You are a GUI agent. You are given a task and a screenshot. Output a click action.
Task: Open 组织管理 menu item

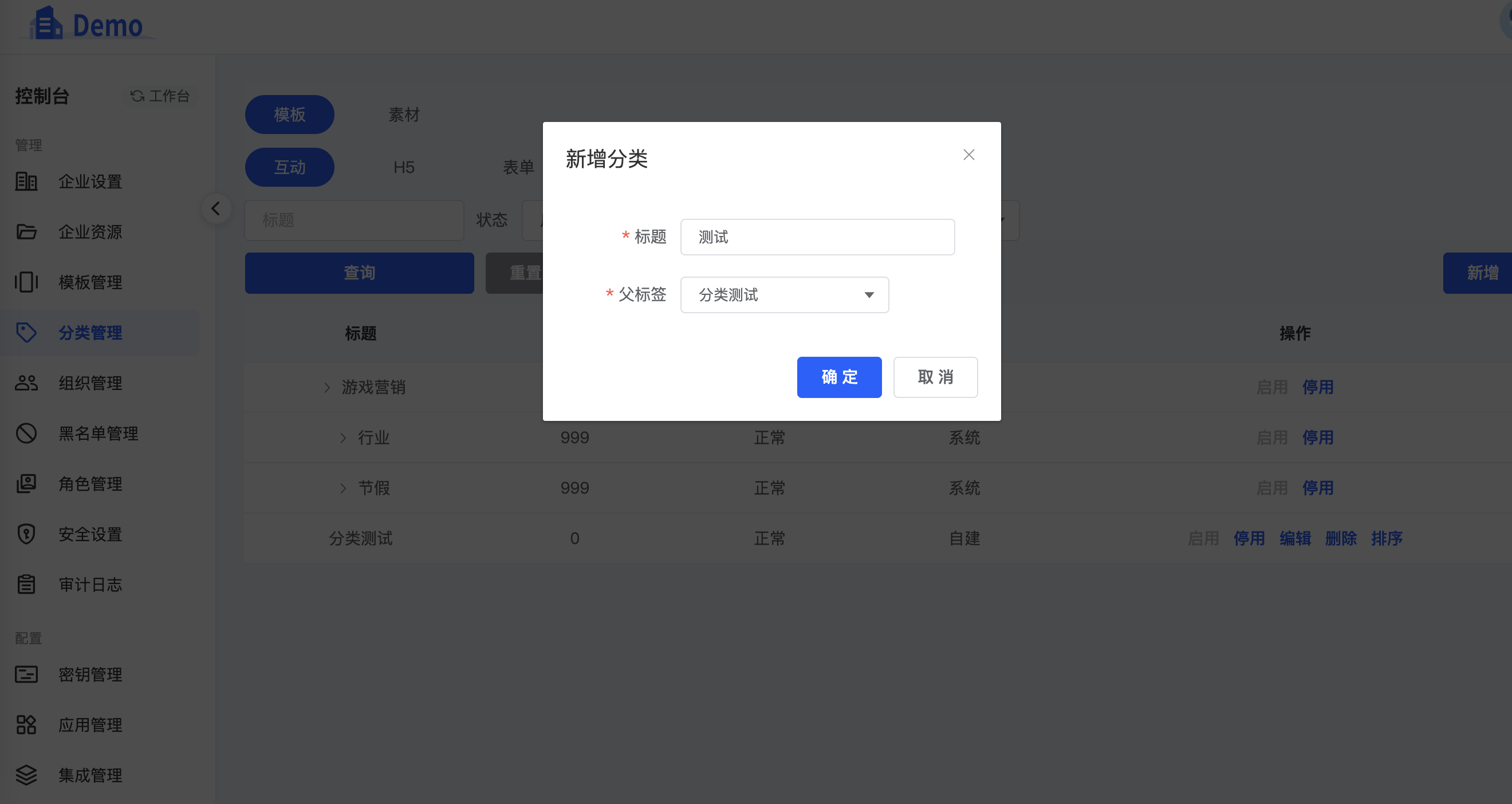point(90,383)
